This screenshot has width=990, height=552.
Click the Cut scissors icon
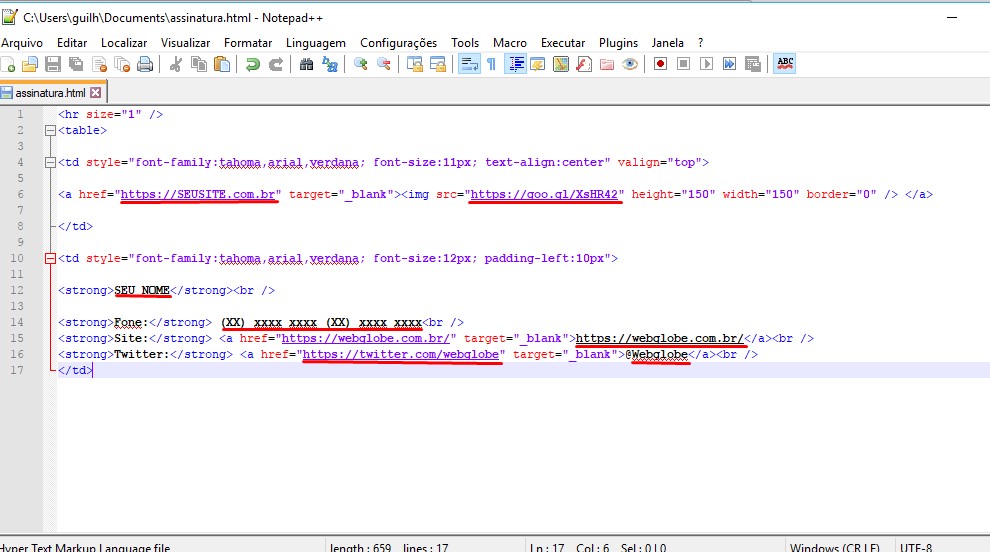176,64
